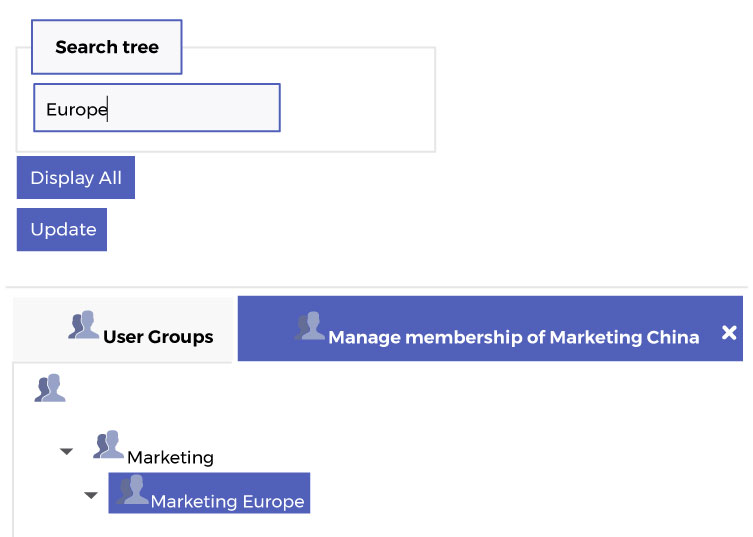Viewport: 753px width, 537px height.
Task: Focus the search tree text field
Action: (x=157, y=108)
